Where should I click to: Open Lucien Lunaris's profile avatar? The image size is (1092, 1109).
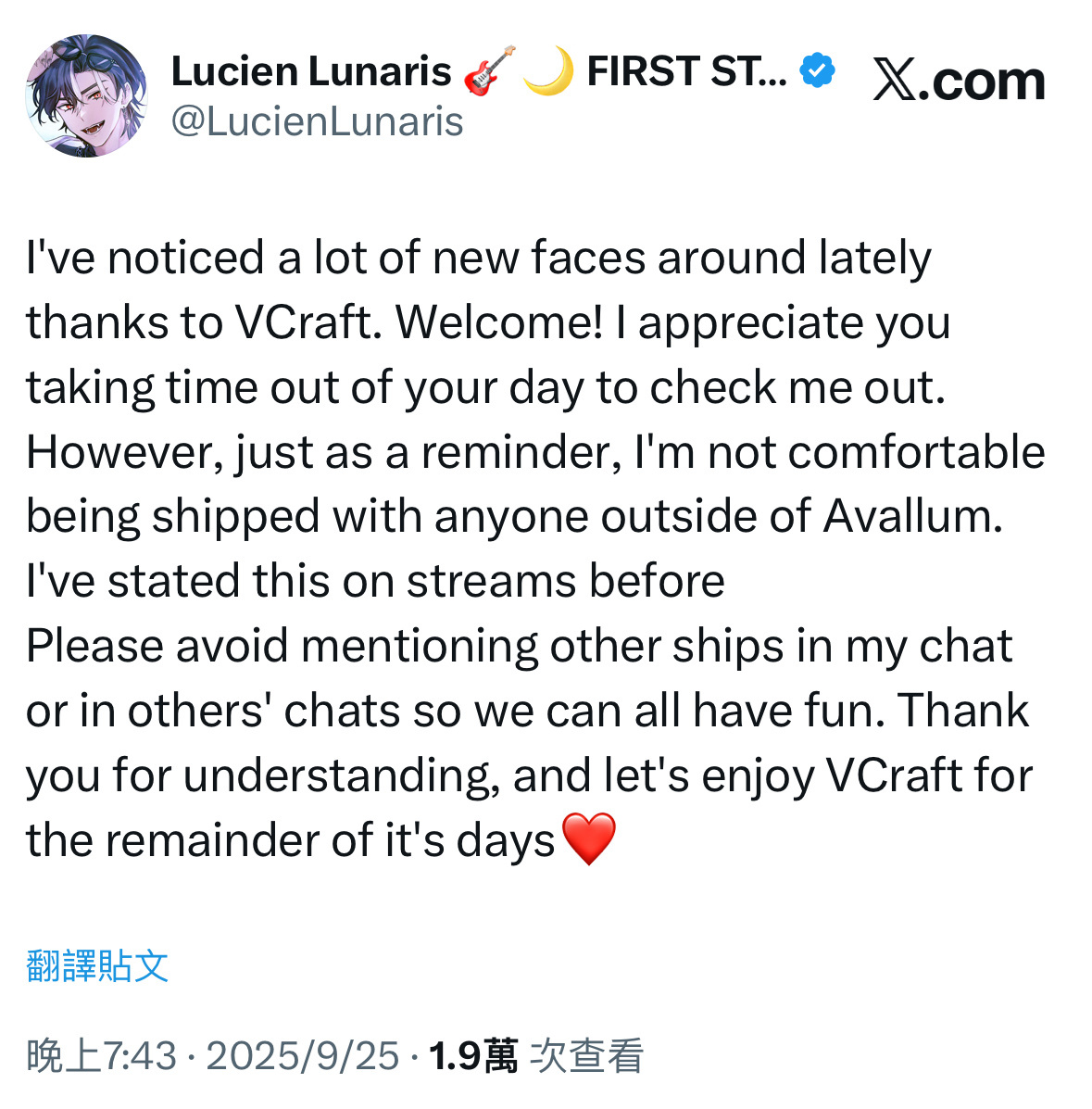click(x=85, y=96)
